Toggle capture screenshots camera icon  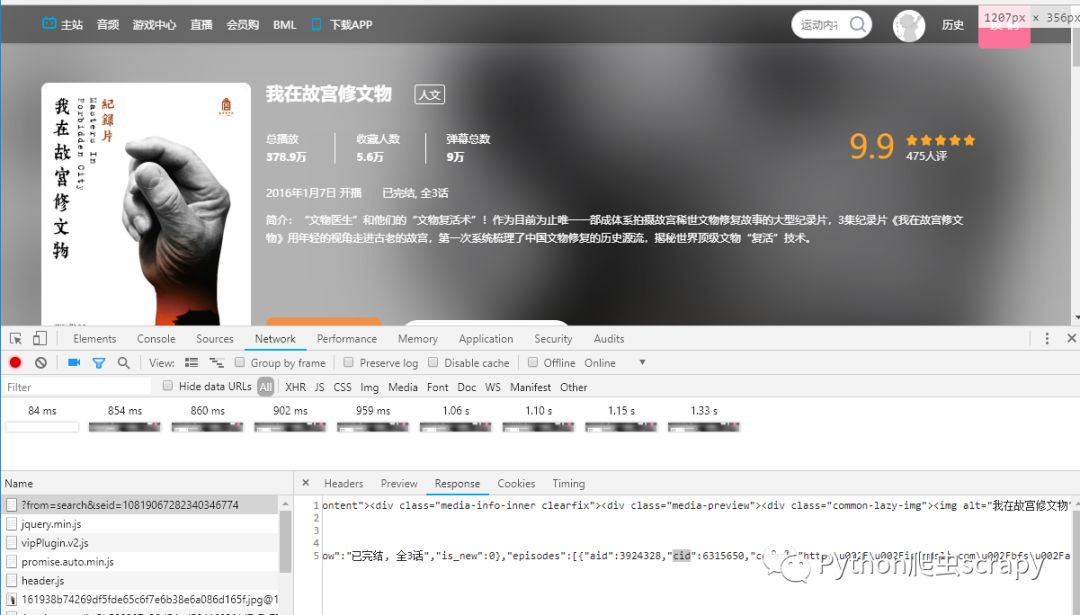pyautogui.click(x=74, y=362)
